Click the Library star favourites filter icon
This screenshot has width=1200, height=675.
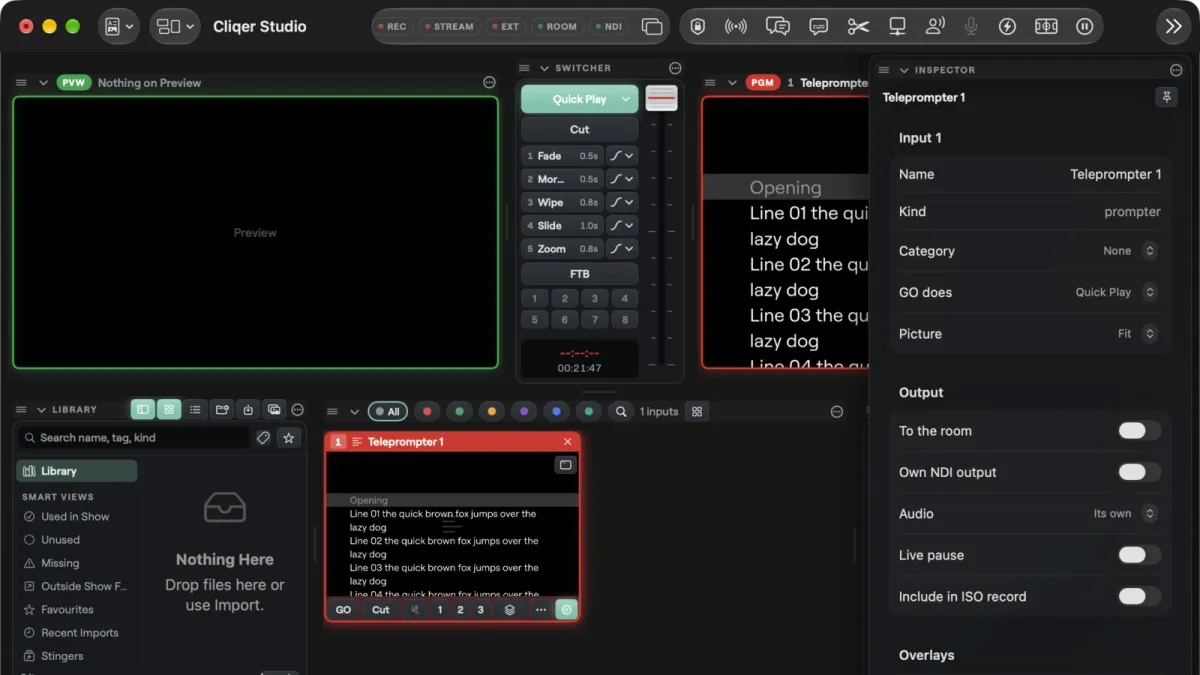point(289,438)
